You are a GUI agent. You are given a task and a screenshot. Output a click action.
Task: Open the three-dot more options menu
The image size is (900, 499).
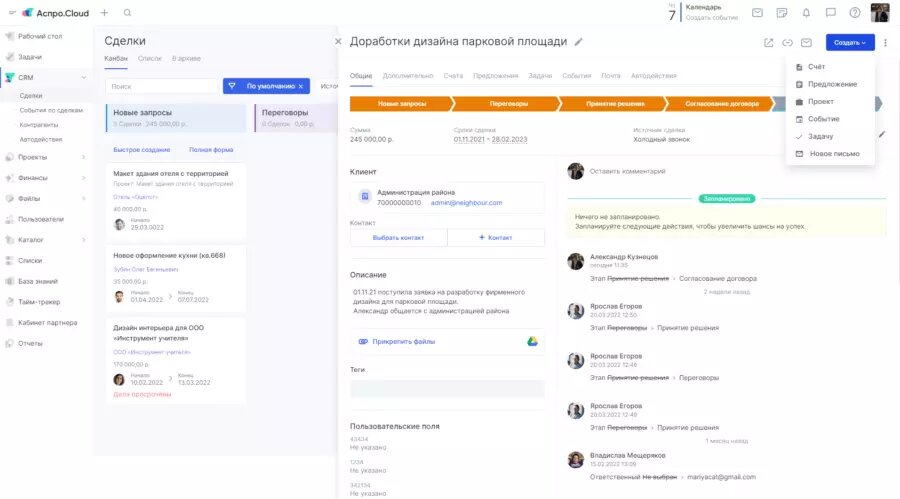tap(886, 42)
